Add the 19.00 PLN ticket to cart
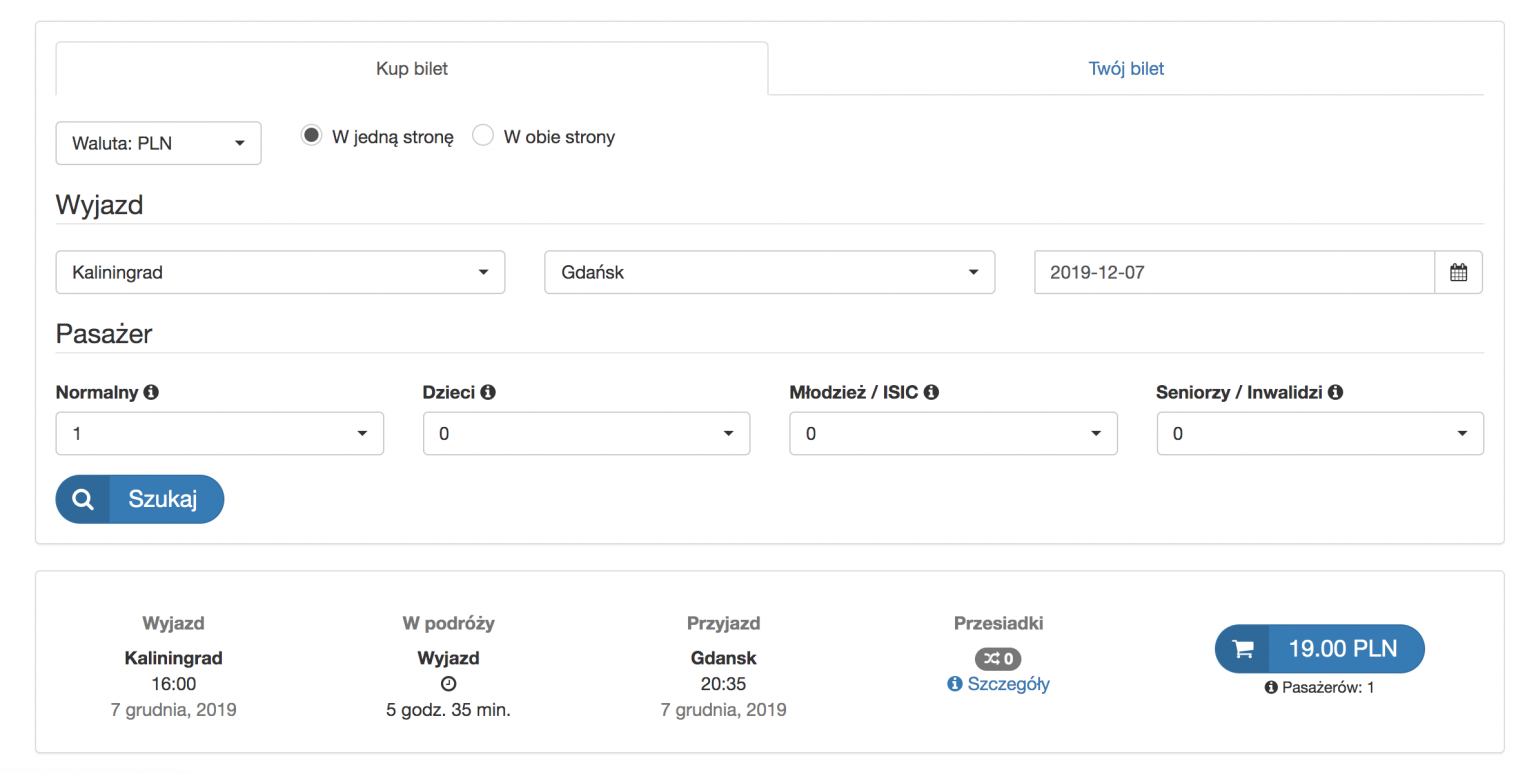Screen dimensions: 1536x774 pos(1319,649)
